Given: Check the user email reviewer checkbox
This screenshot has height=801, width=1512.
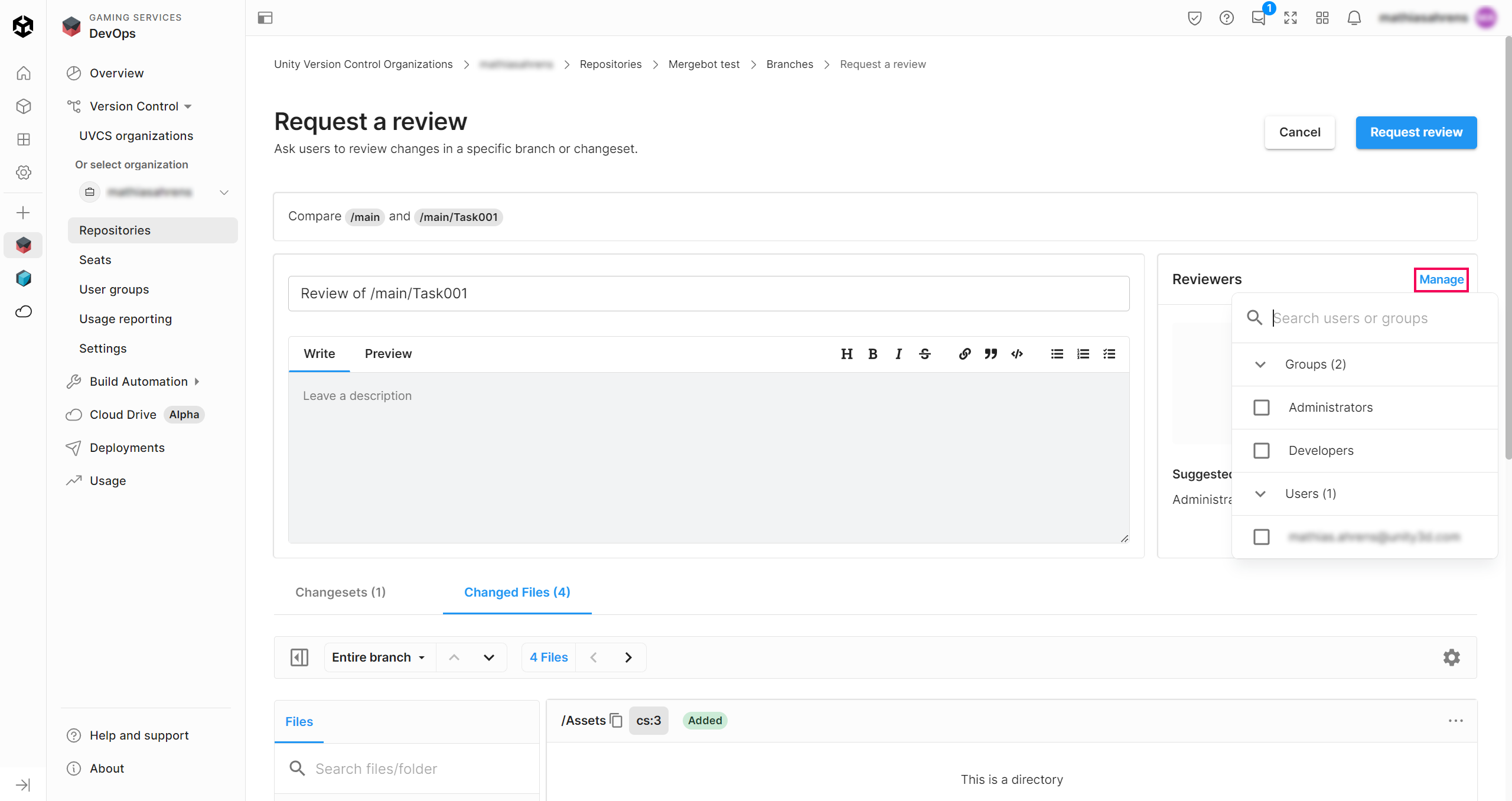Looking at the screenshot, I should tap(1262, 537).
